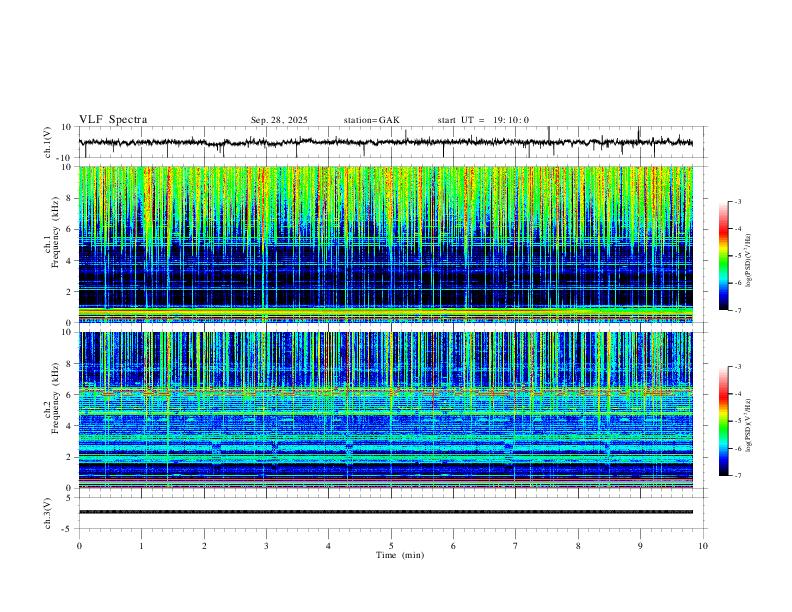Click the log(PSD) label of ch.1 colorbar
The width and height of the screenshot is (792, 612).
point(748,261)
